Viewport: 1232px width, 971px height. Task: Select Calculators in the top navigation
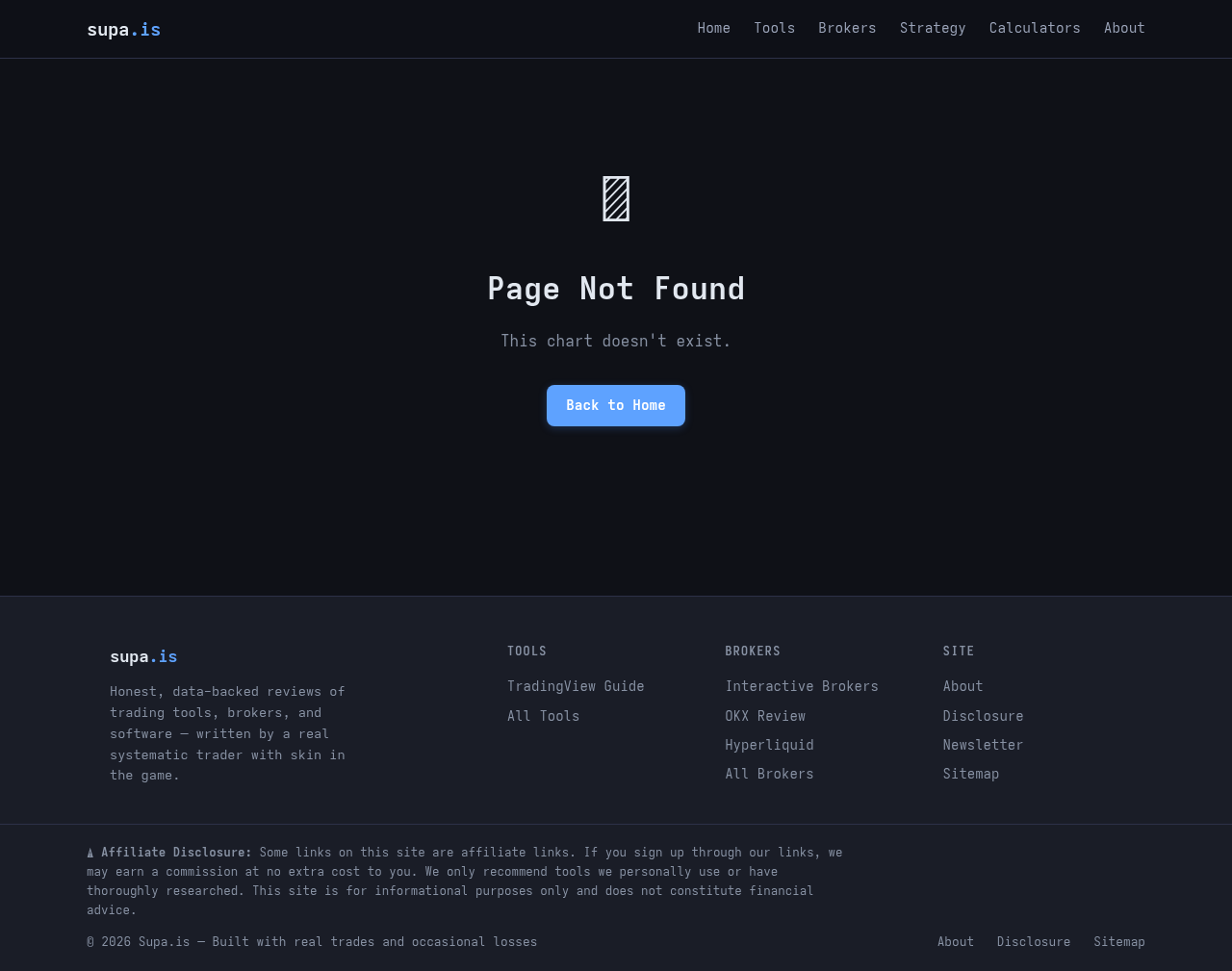coord(1035,26)
